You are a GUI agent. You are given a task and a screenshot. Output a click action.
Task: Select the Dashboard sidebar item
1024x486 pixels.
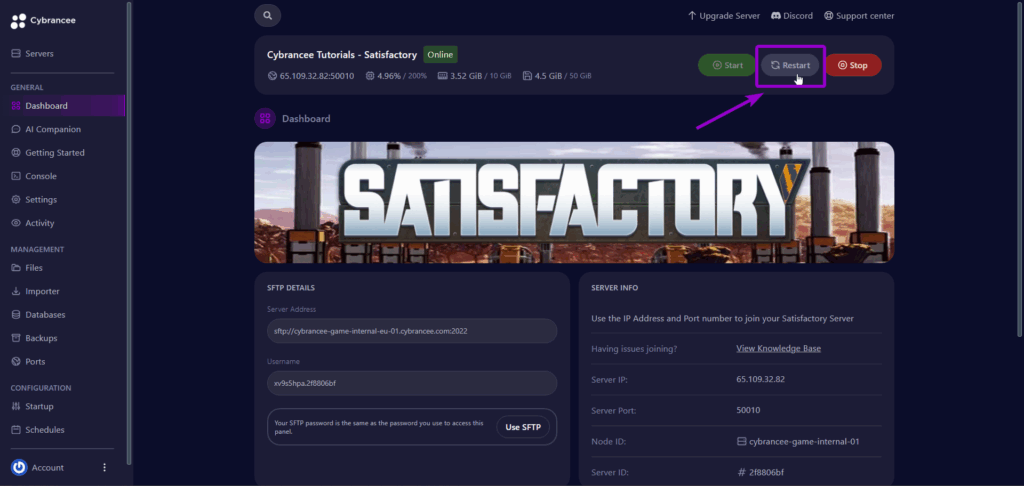62,106
